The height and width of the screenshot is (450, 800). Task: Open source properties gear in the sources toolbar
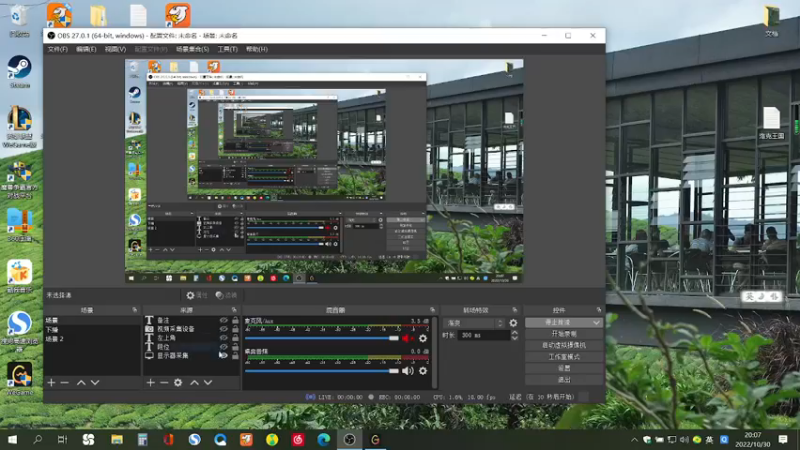click(178, 382)
